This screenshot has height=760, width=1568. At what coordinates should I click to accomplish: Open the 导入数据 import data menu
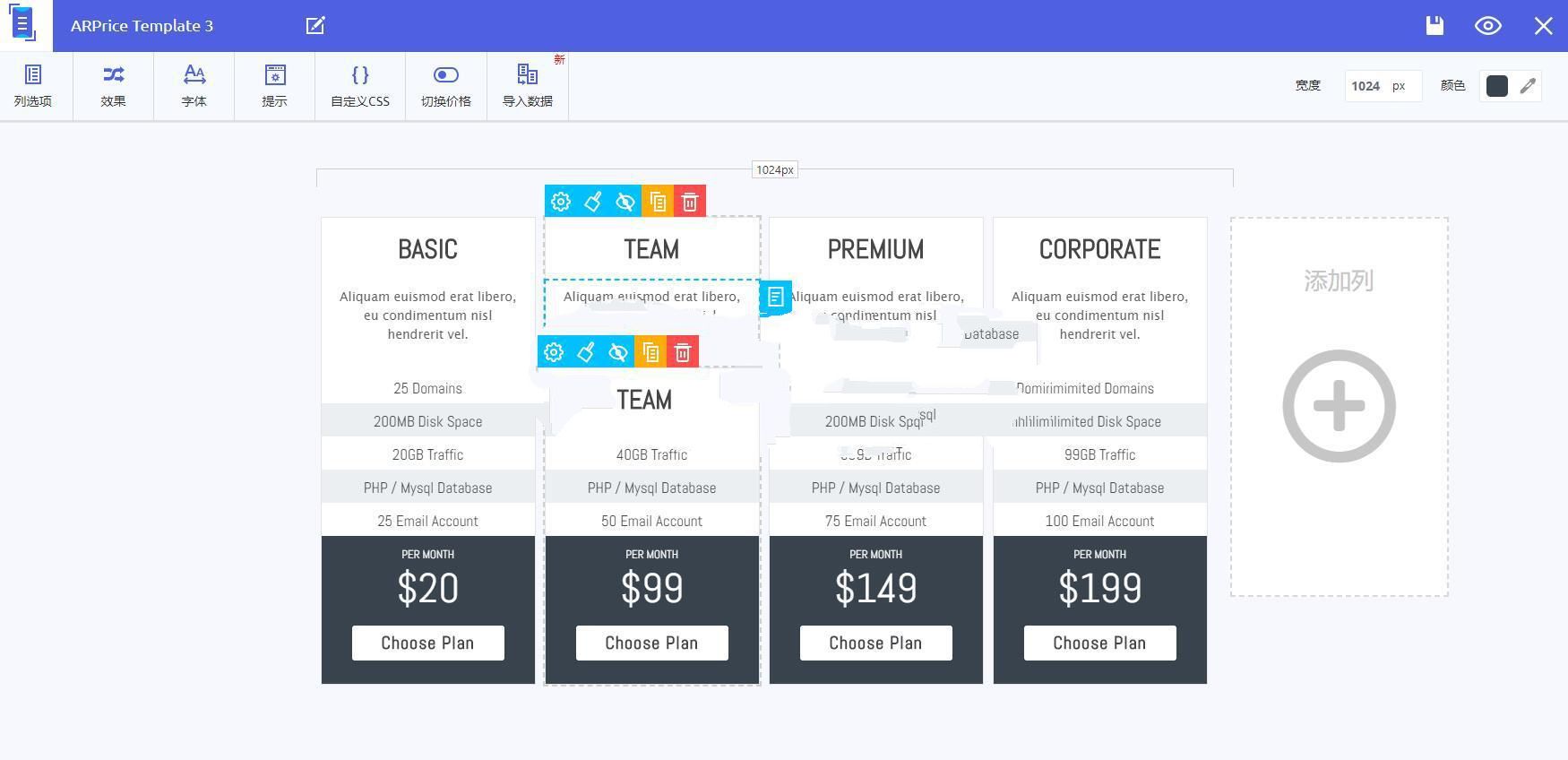coord(527,86)
